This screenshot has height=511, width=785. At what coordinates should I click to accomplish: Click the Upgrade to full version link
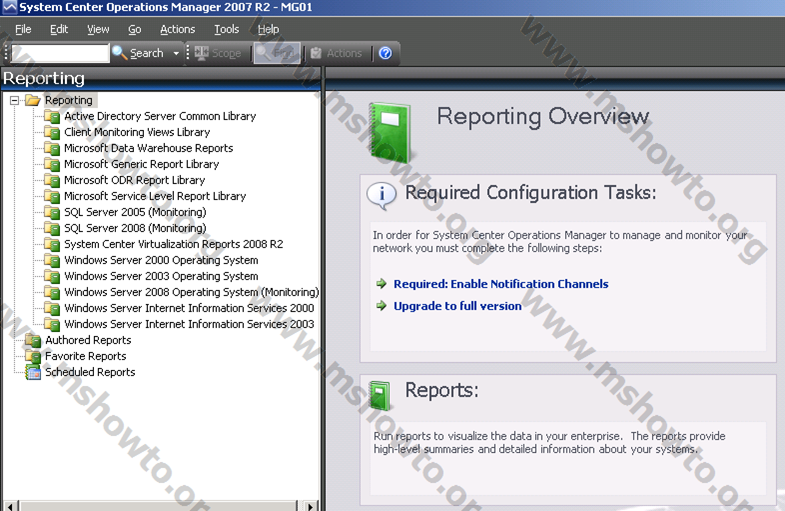tap(457, 306)
